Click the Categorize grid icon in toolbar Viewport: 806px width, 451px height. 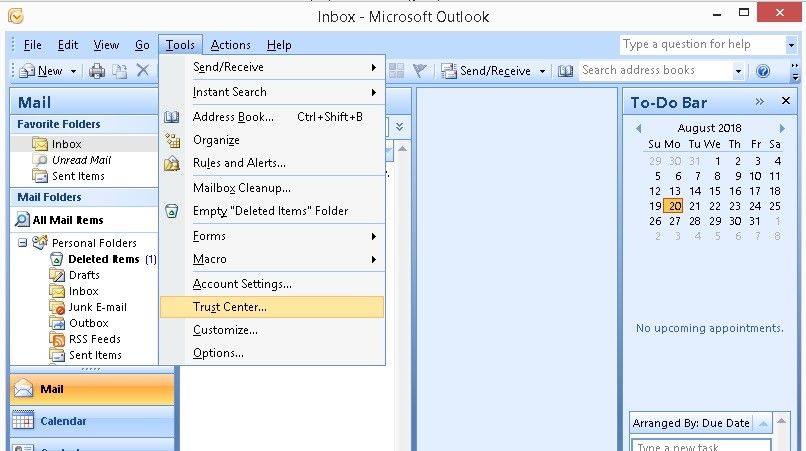tap(396, 70)
